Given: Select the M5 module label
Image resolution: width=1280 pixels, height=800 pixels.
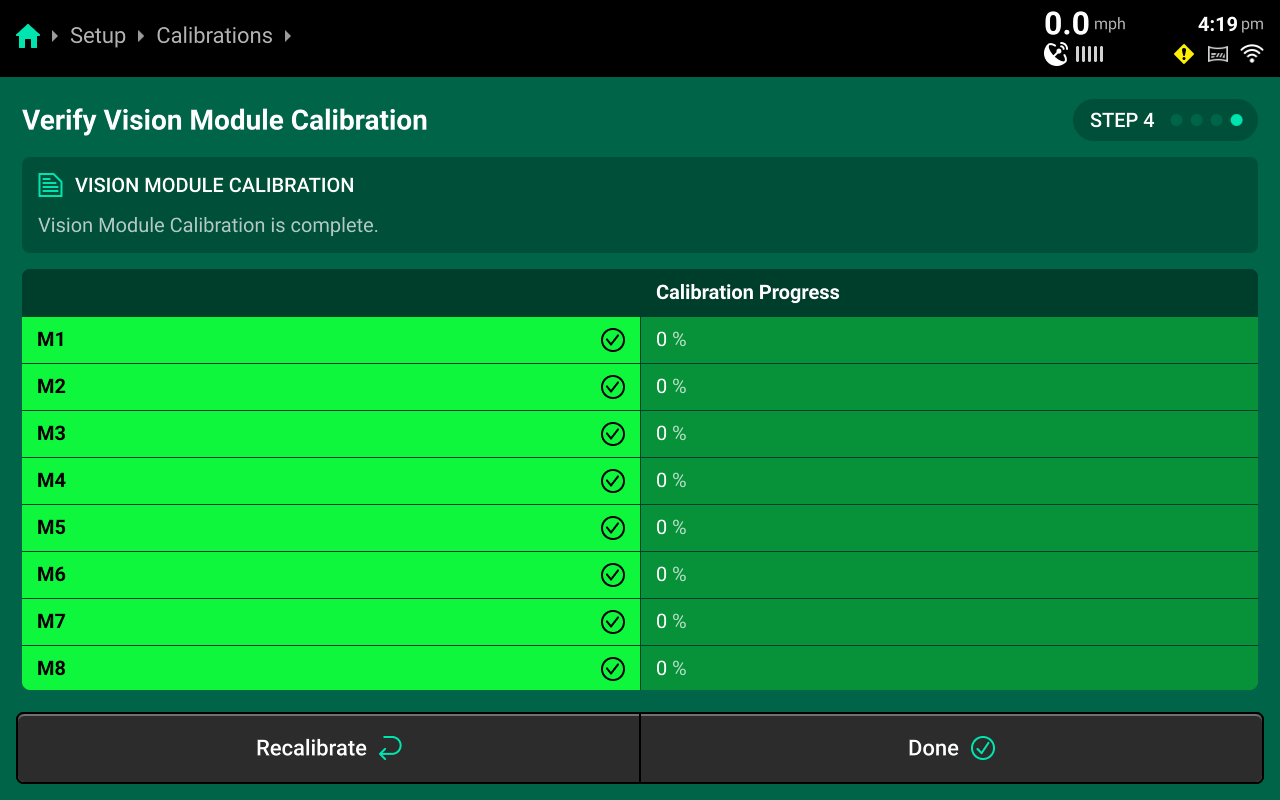Looking at the screenshot, I should point(51,528).
